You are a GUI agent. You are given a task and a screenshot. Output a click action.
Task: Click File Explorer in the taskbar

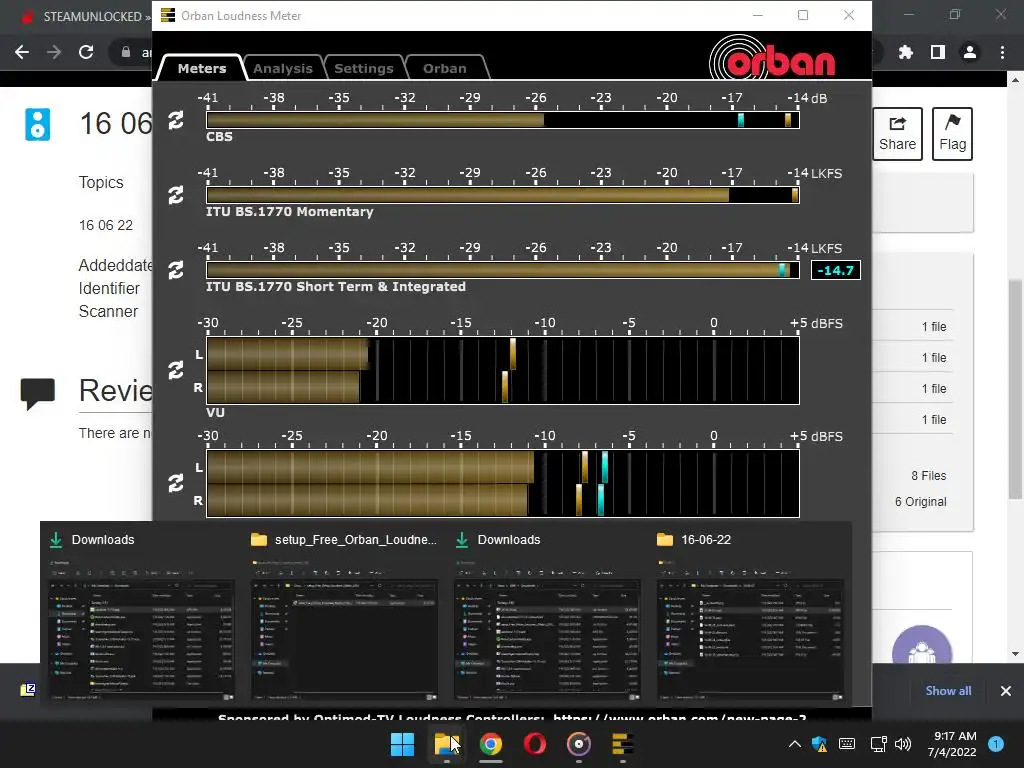pyautogui.click(x=447, y=744)
